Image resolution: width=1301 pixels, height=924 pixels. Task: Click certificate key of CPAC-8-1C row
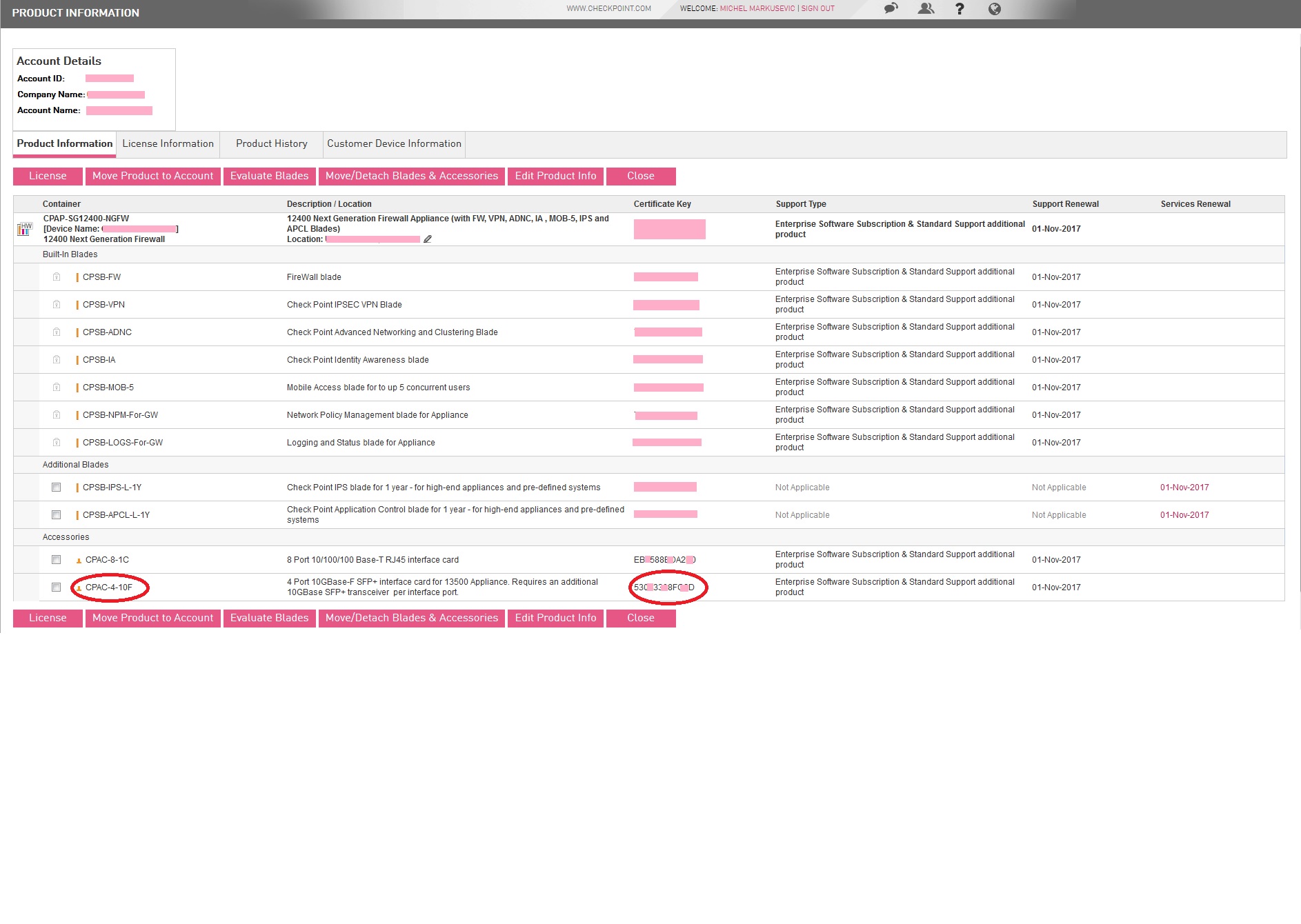[665, 560]
